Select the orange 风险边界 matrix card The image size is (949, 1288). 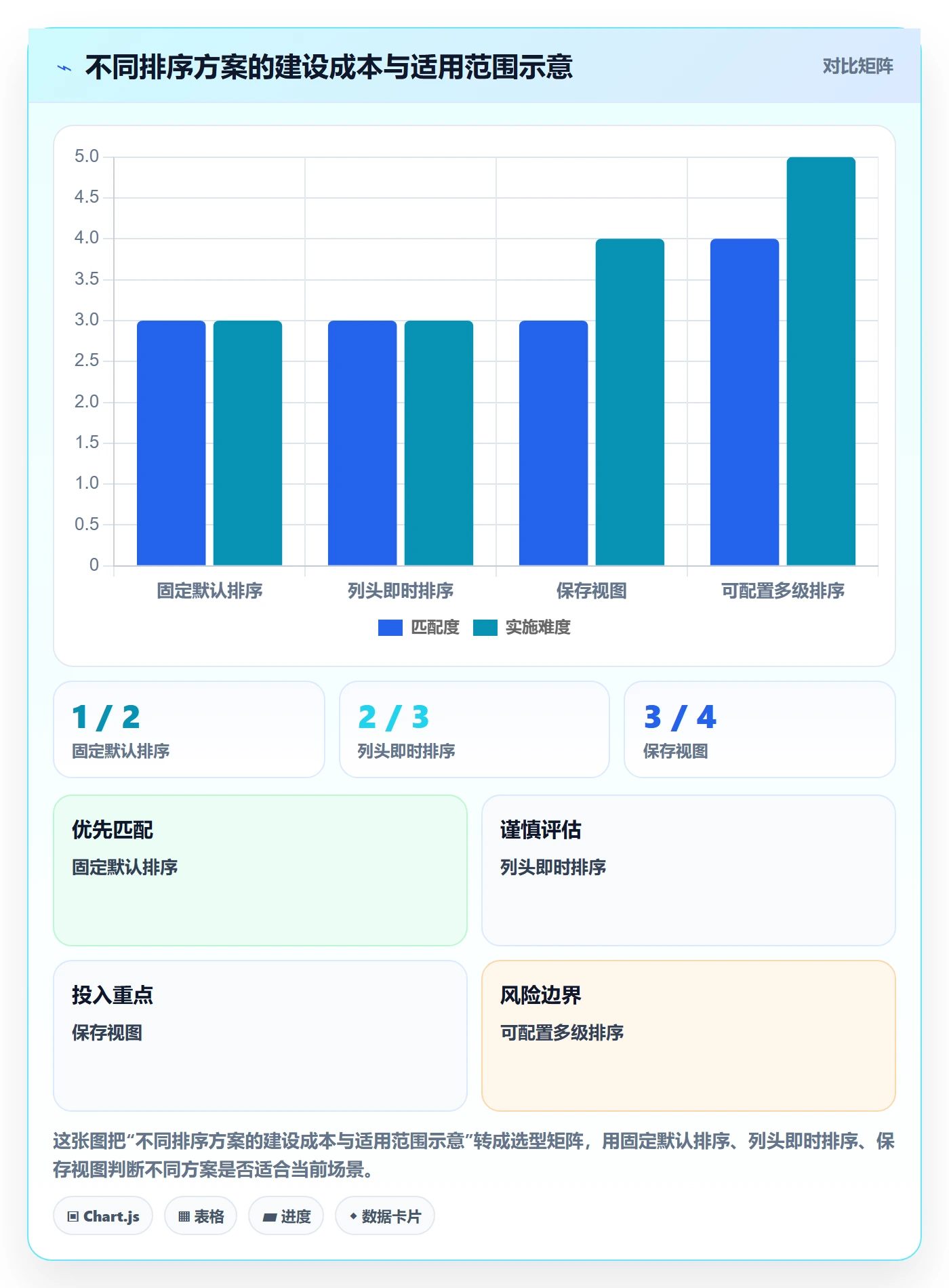tap(689, 1036)
